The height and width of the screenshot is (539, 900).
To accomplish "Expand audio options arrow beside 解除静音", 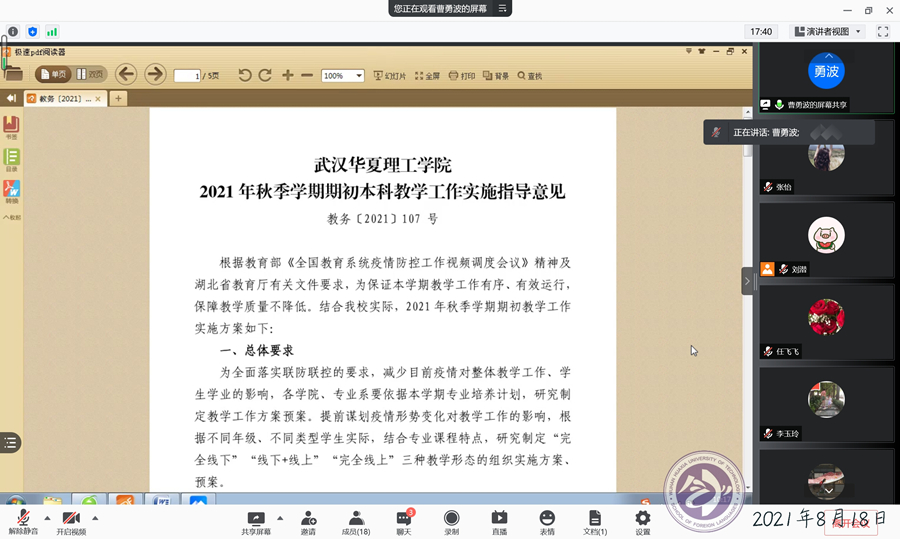I will 46,517.
